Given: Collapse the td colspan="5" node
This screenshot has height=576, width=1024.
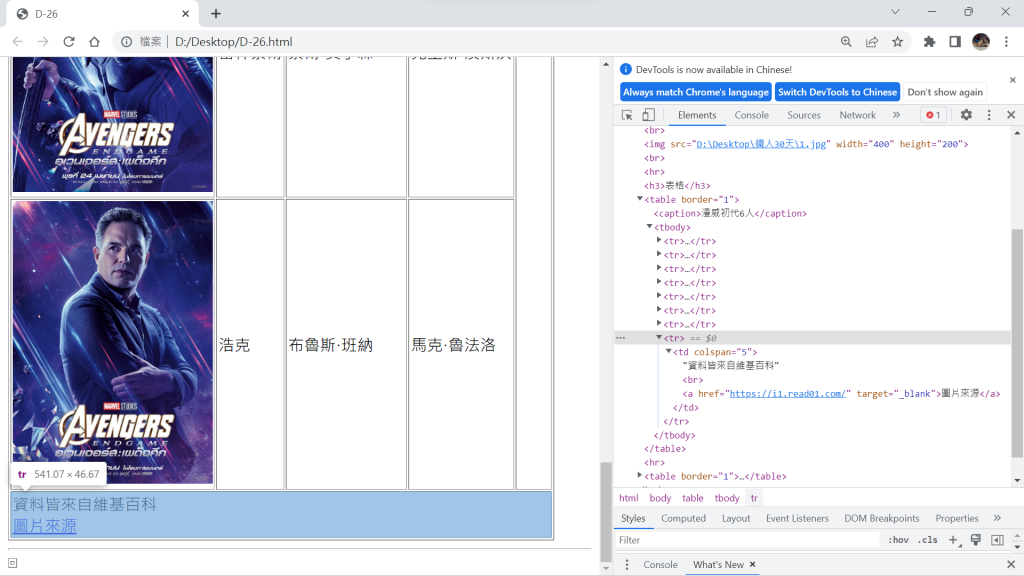Looking at the screenshot, I should [669, 351].
